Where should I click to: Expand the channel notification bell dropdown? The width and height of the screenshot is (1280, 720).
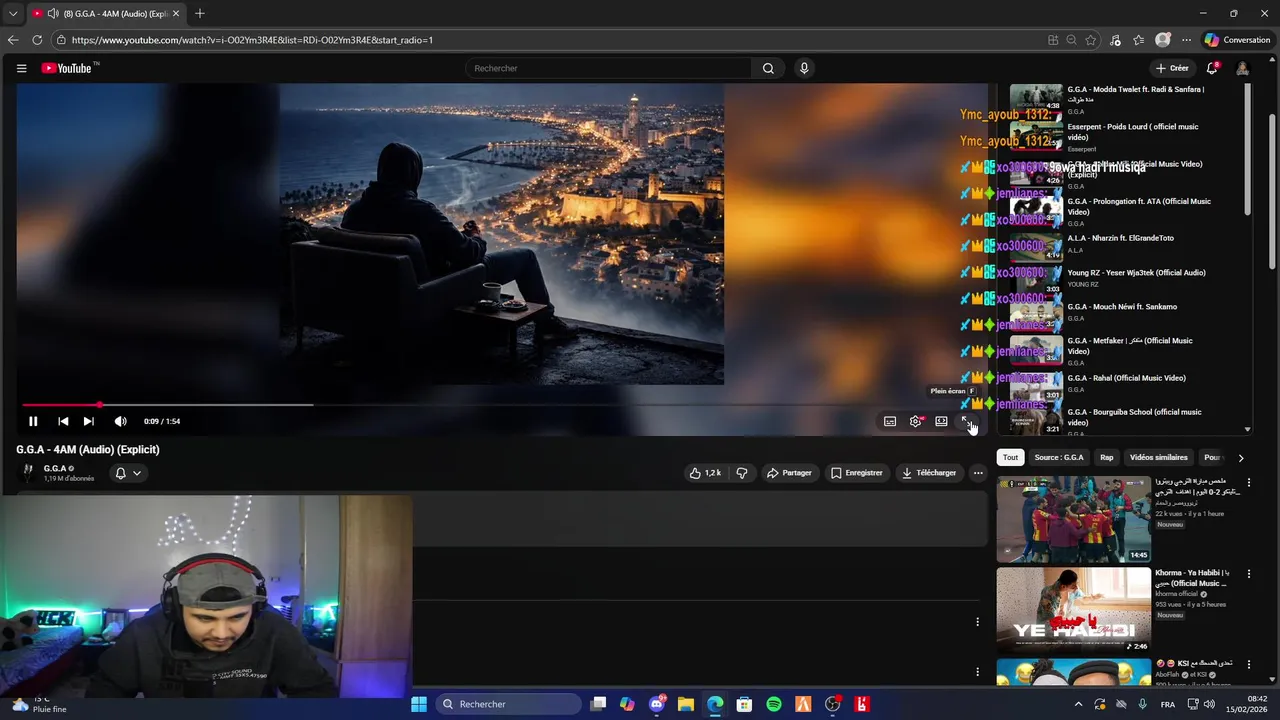click(128, 473)
